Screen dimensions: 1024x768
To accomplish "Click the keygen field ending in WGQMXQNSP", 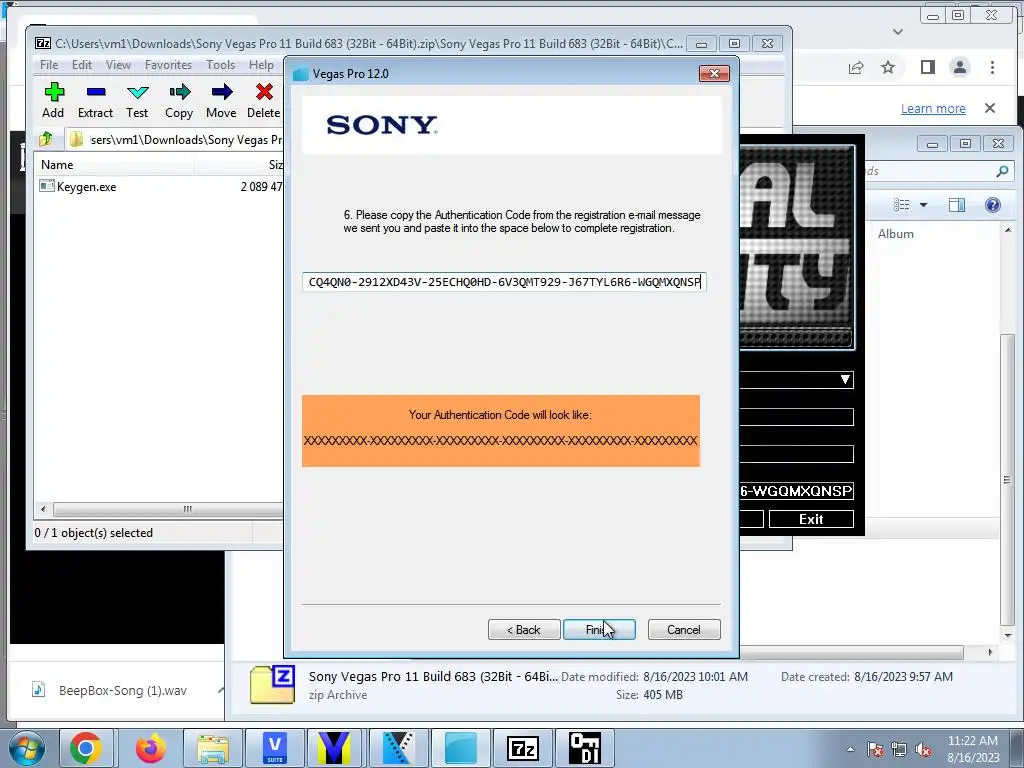I will [796, 490].
